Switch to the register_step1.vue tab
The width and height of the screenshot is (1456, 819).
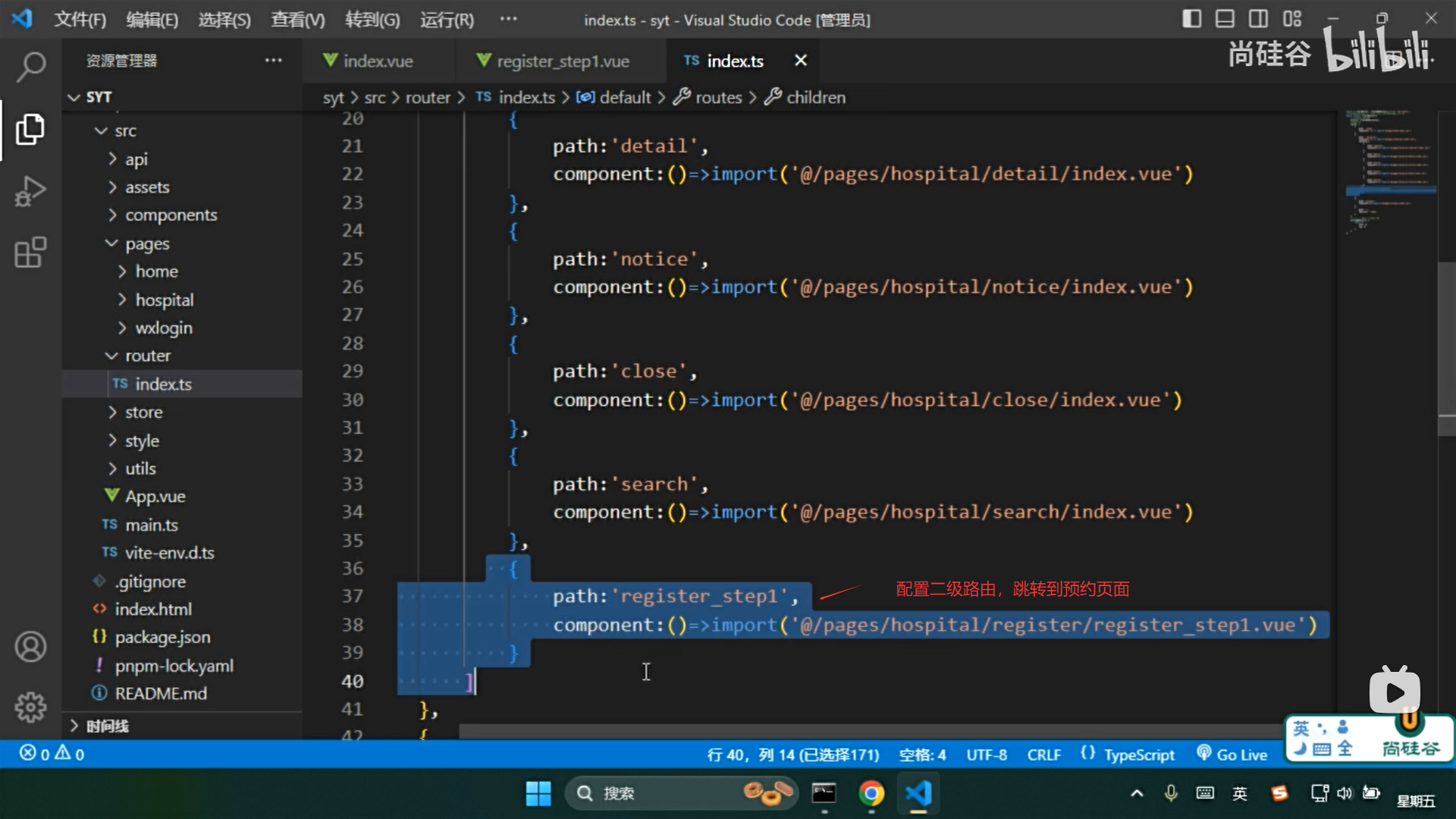pyautogui.click(x=562, y=61)
